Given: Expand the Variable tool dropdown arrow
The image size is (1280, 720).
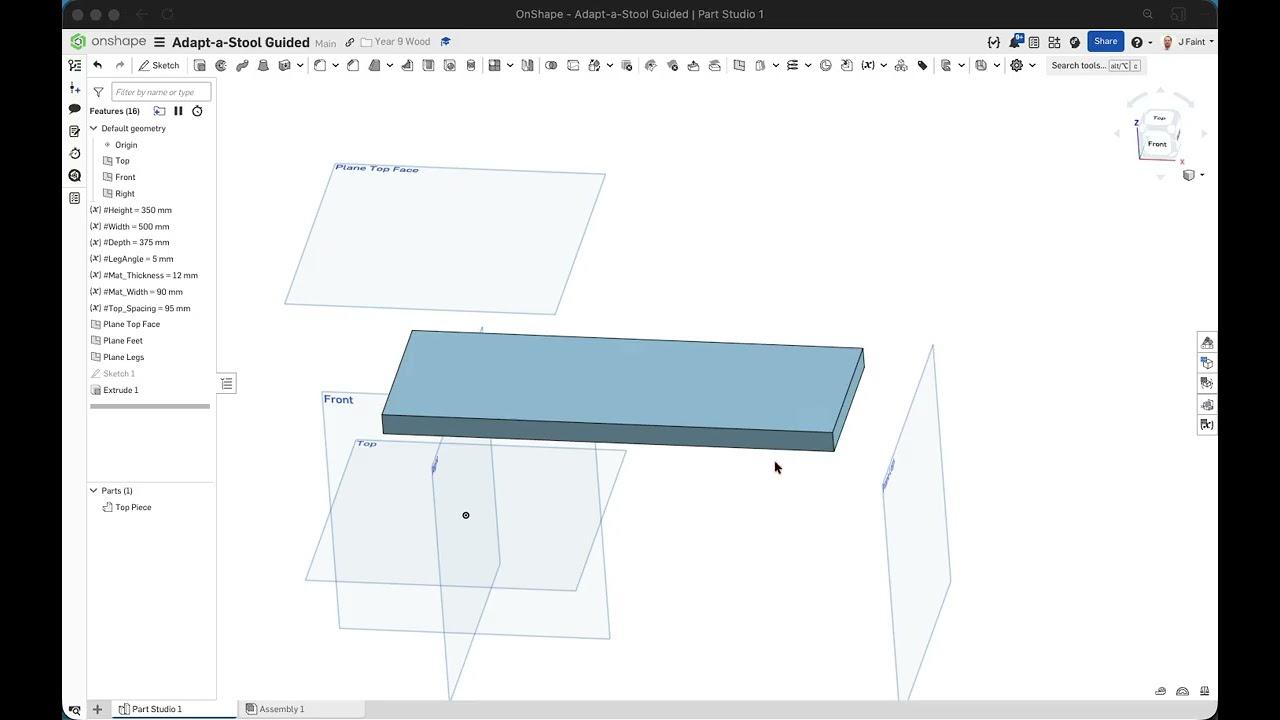Looking at the screenshot, I should [883, 65].
